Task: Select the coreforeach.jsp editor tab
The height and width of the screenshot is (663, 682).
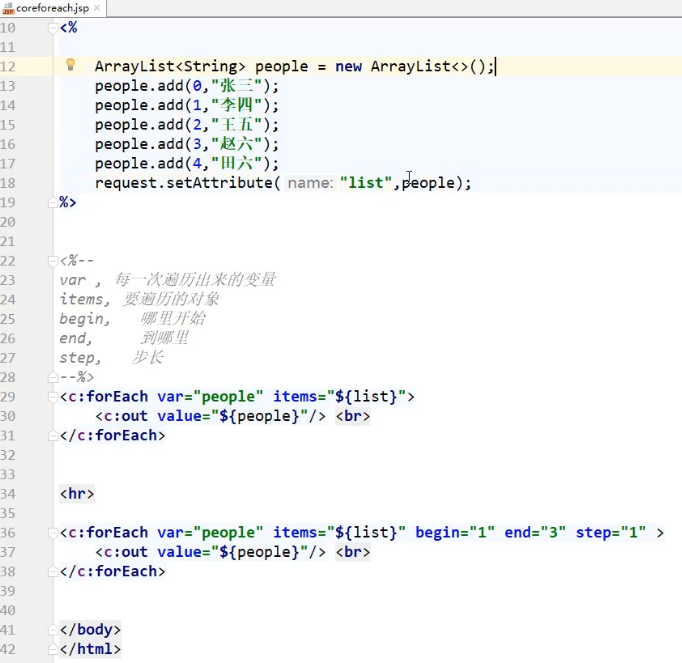Action: point(52,8)
